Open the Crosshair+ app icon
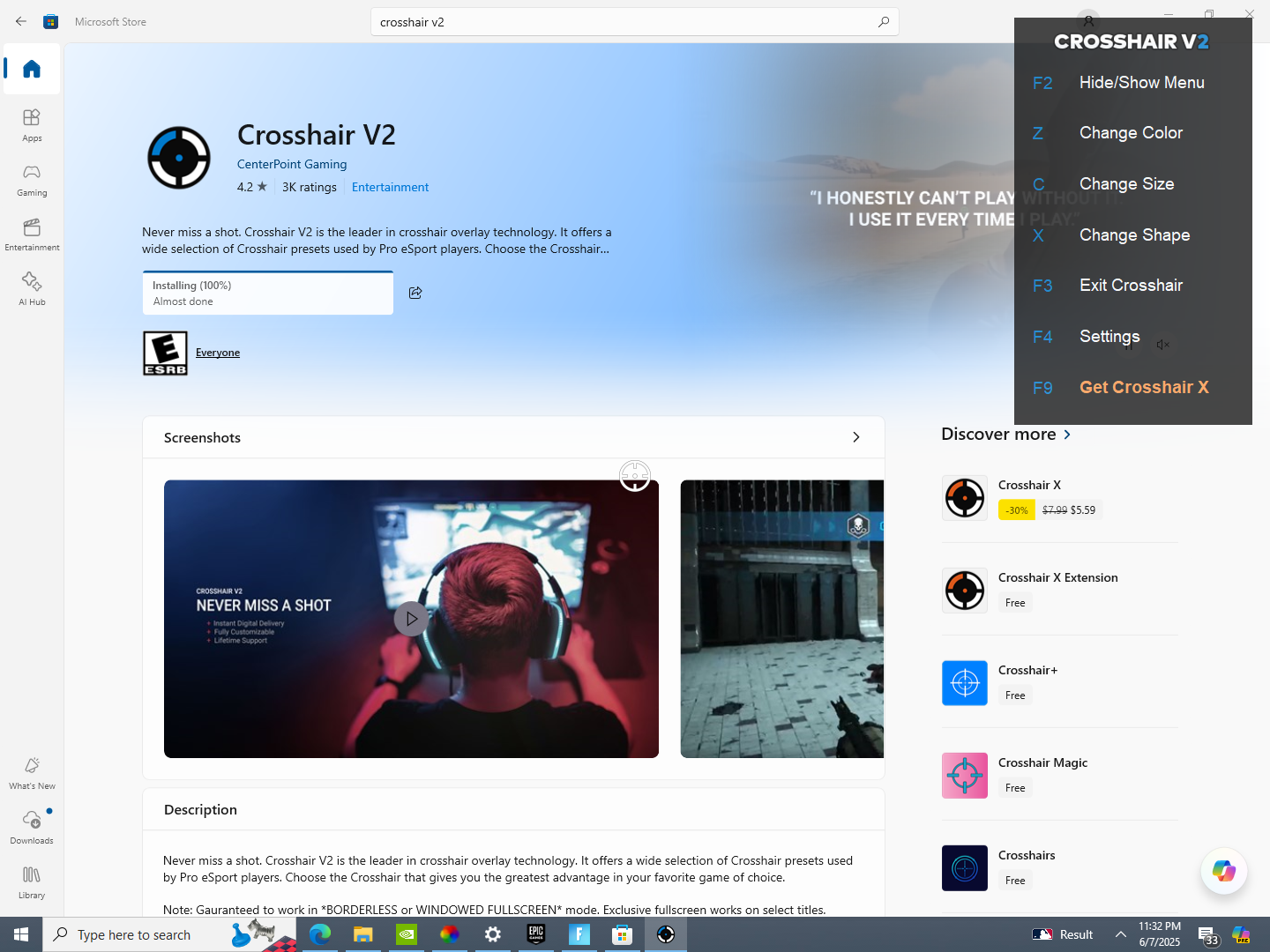This screenshot has height=952, width=1270. point(965,683)
